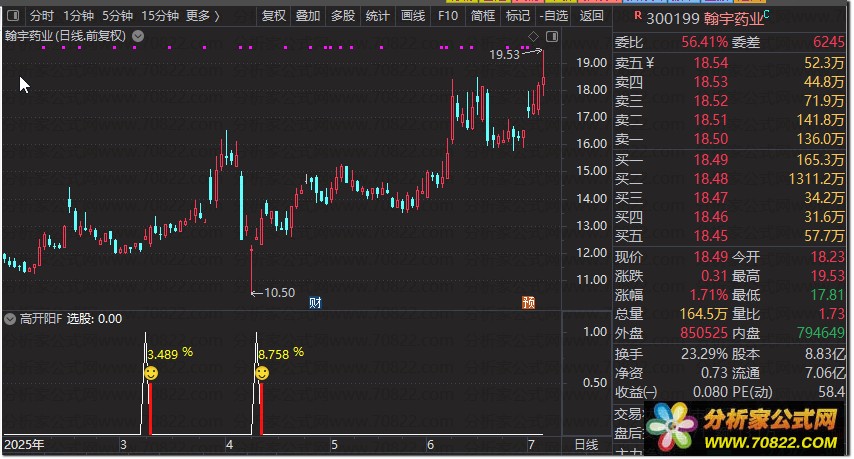Click the first smiley signal icon
This screenshot has height=459, width=854.
click(x=151, y=373)
